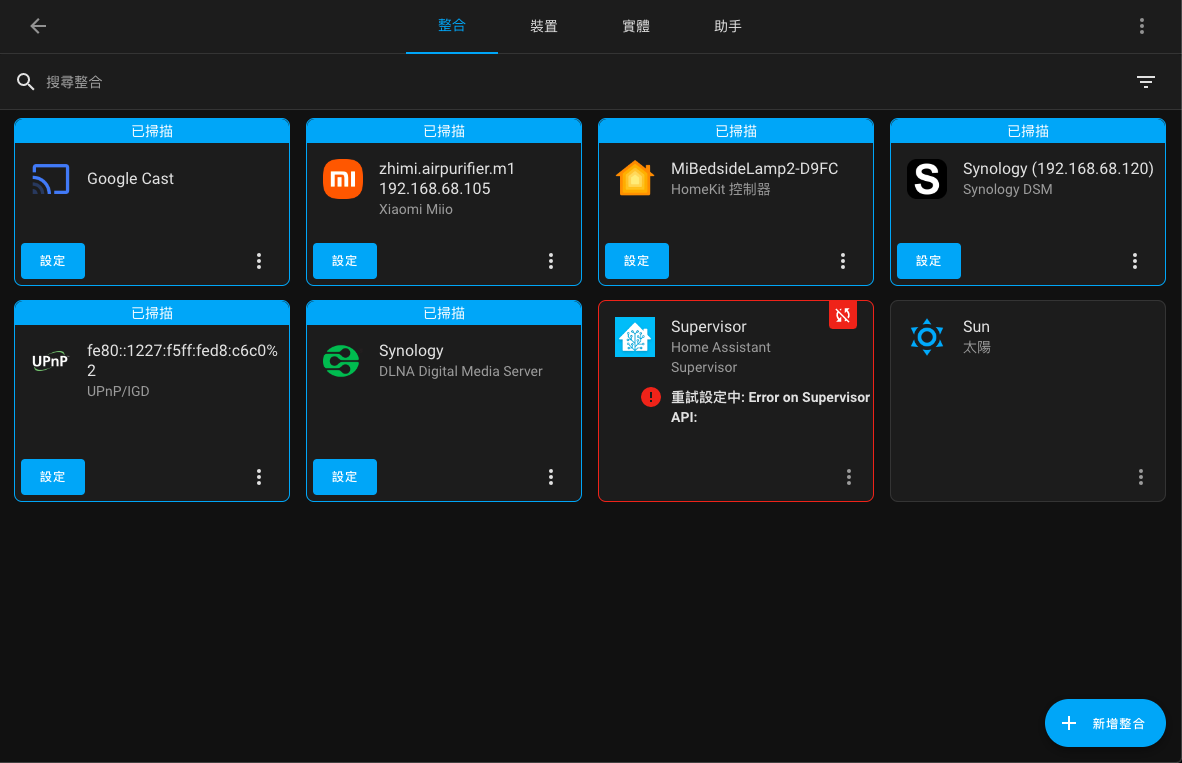Click the Xiaomi Mi logo icon
Image resolution: width=1182 pixels, height=763 pixels.
click(342, 179)
